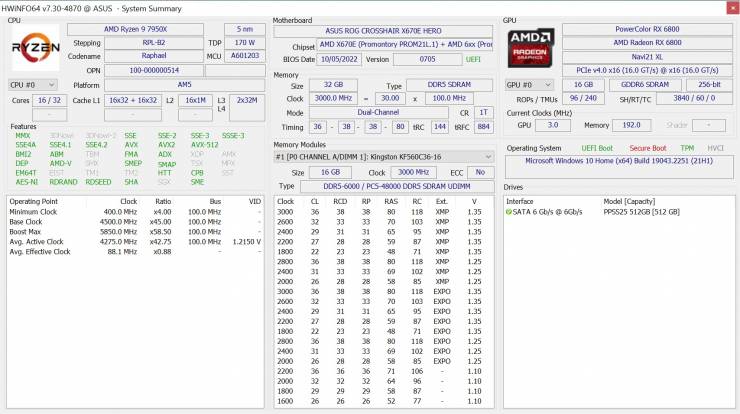The width and height of the screenshot is (740, 414).
Task: Select the TDP value 170 W
Action: (x=244, y=43)
